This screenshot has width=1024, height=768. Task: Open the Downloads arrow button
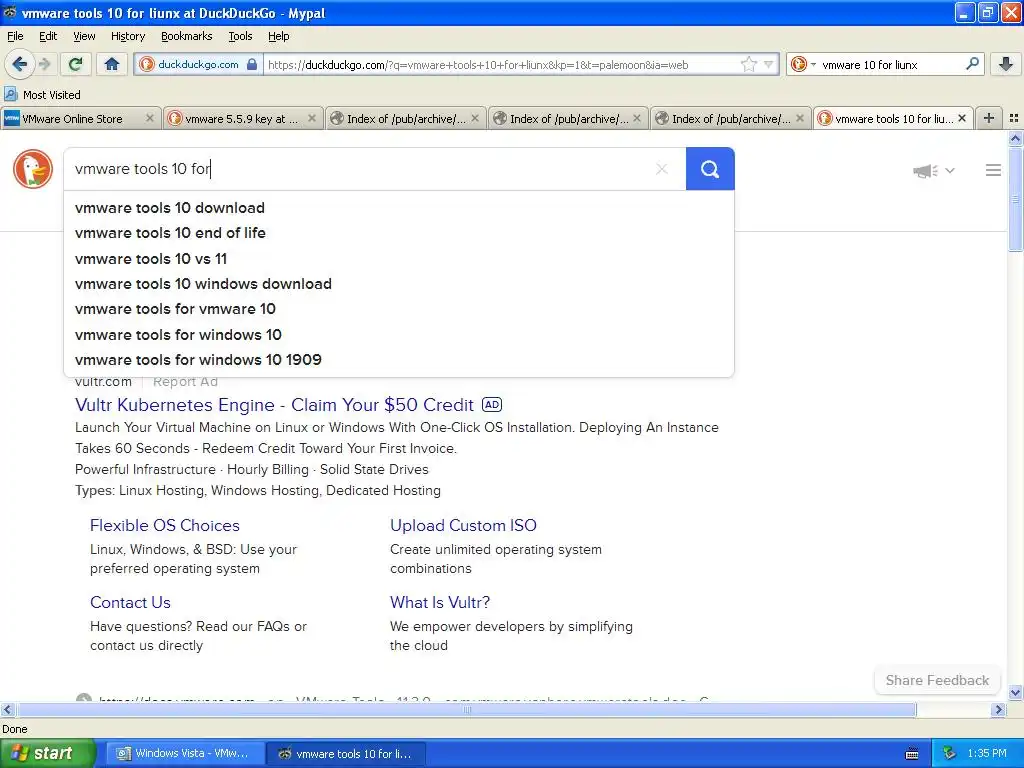[x=1006, y=64]
